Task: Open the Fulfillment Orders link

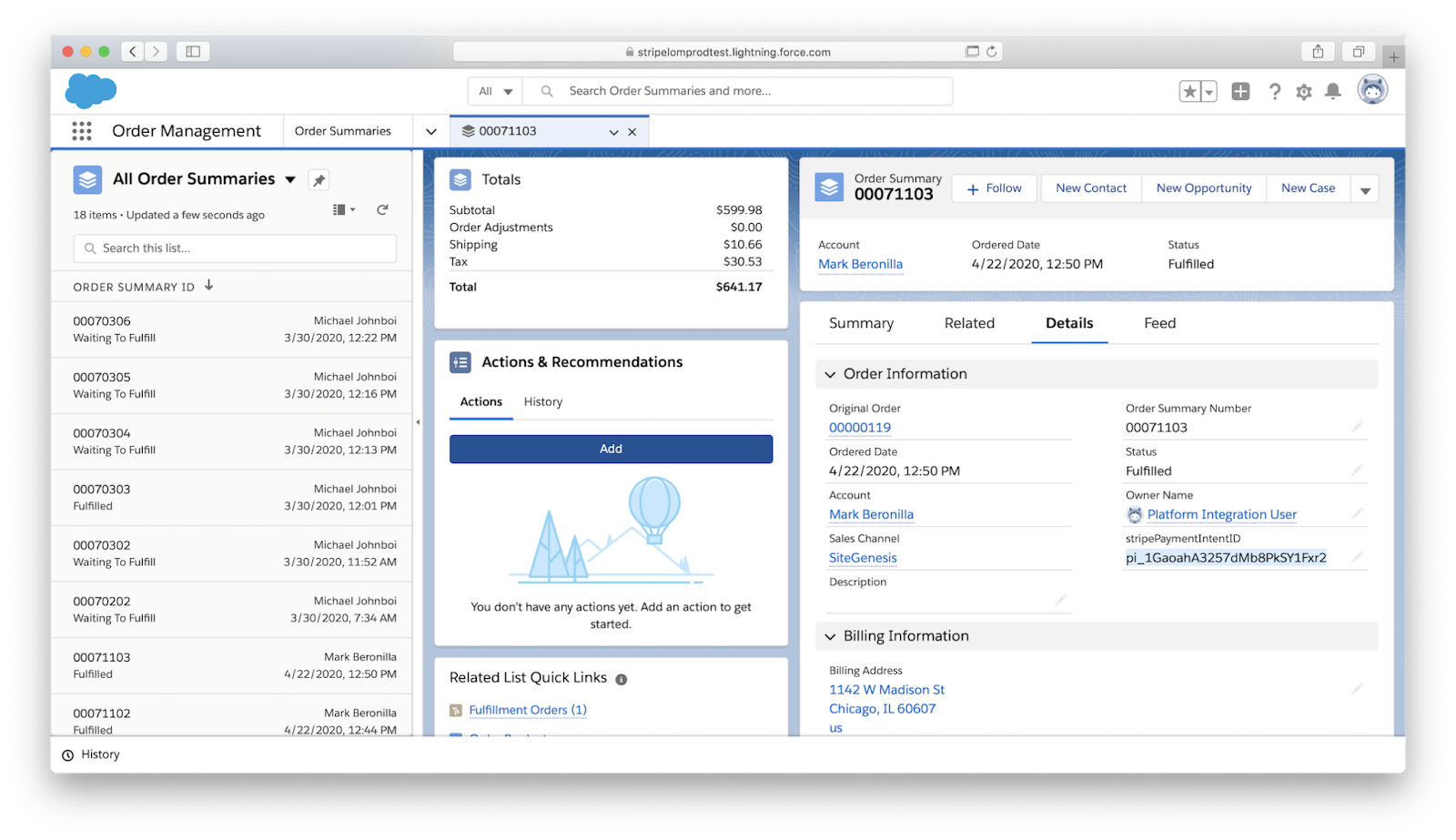Action: pos(527,710)
